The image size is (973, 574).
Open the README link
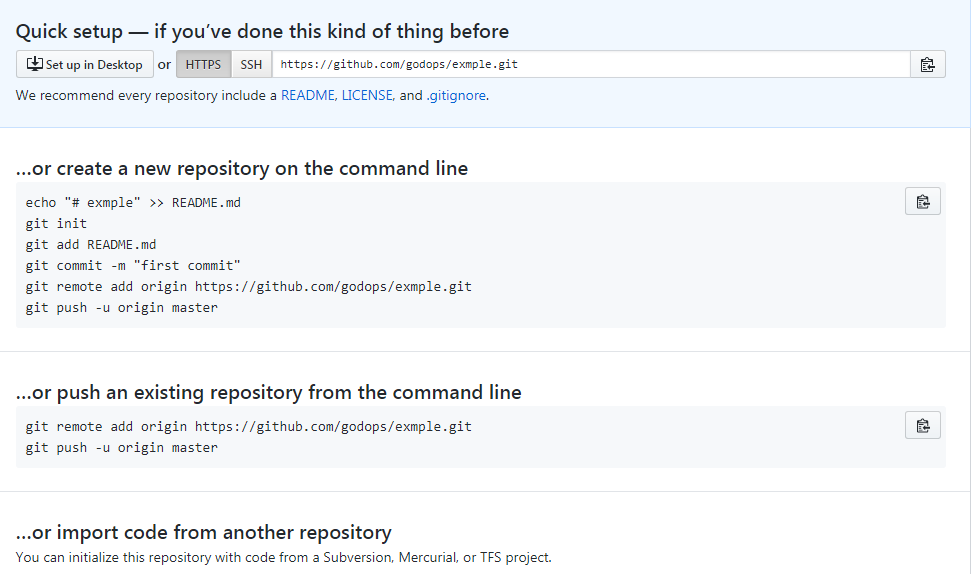[308, 96]
